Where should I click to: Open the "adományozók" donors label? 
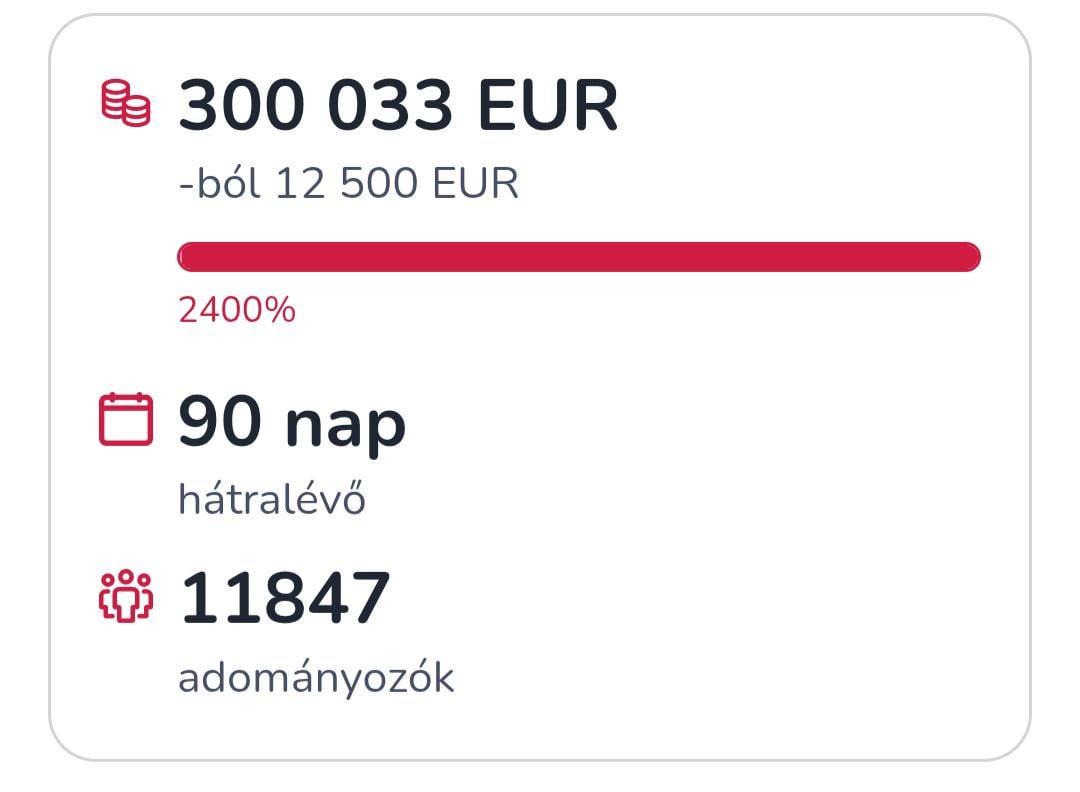(x=316, y=677)
